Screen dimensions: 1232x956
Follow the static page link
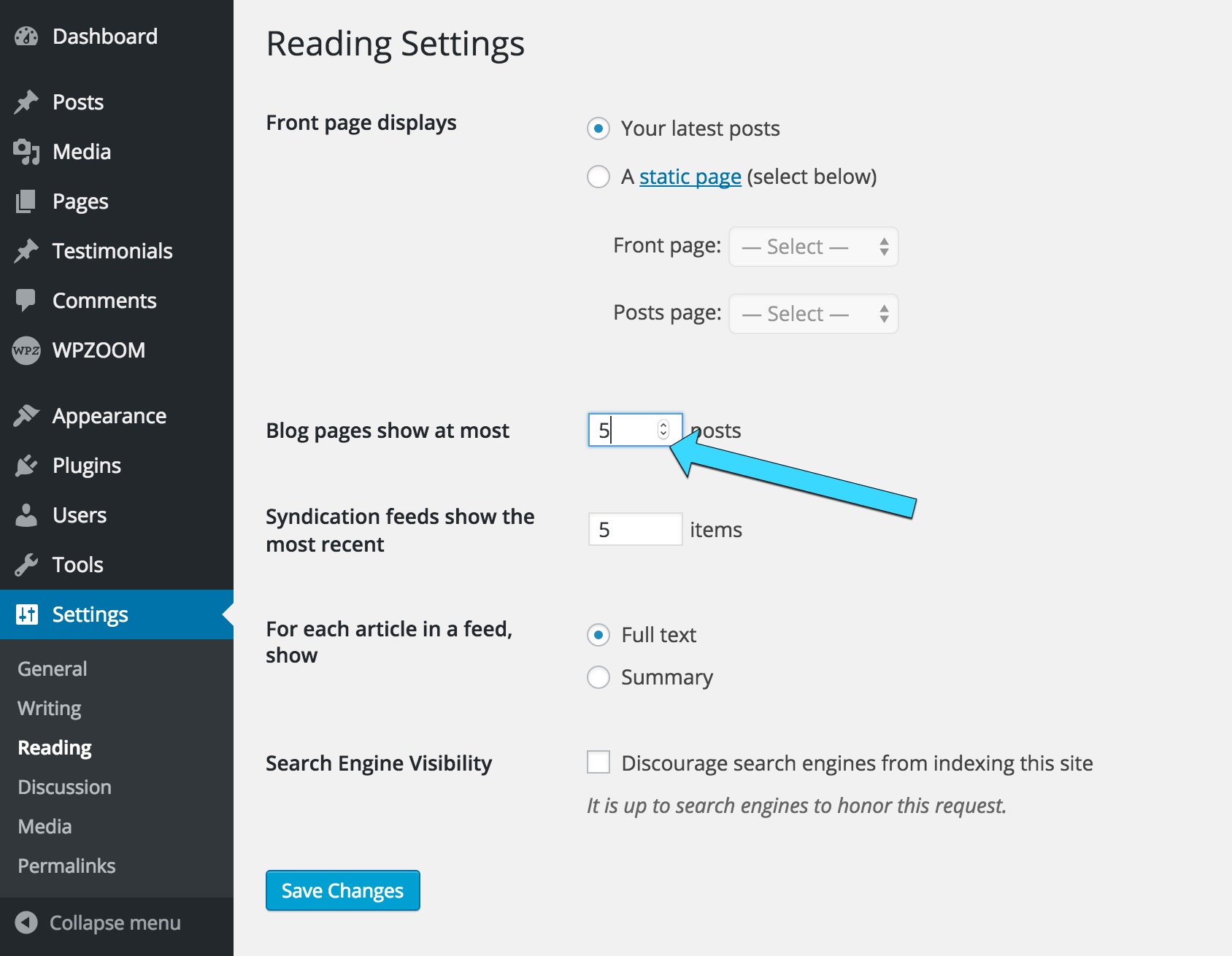tap(690, 177)
